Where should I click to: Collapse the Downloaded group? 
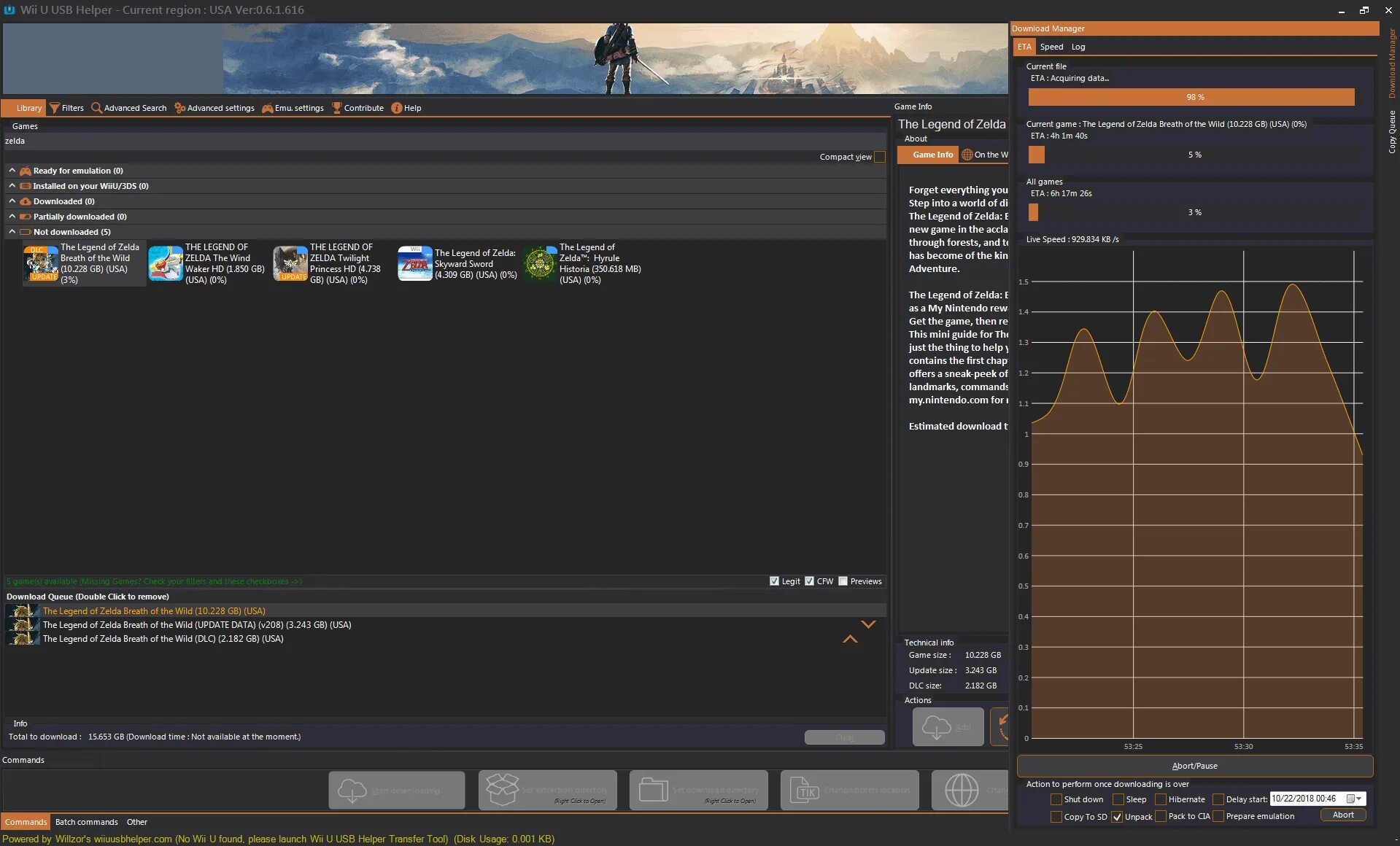(x=12, y=201)
